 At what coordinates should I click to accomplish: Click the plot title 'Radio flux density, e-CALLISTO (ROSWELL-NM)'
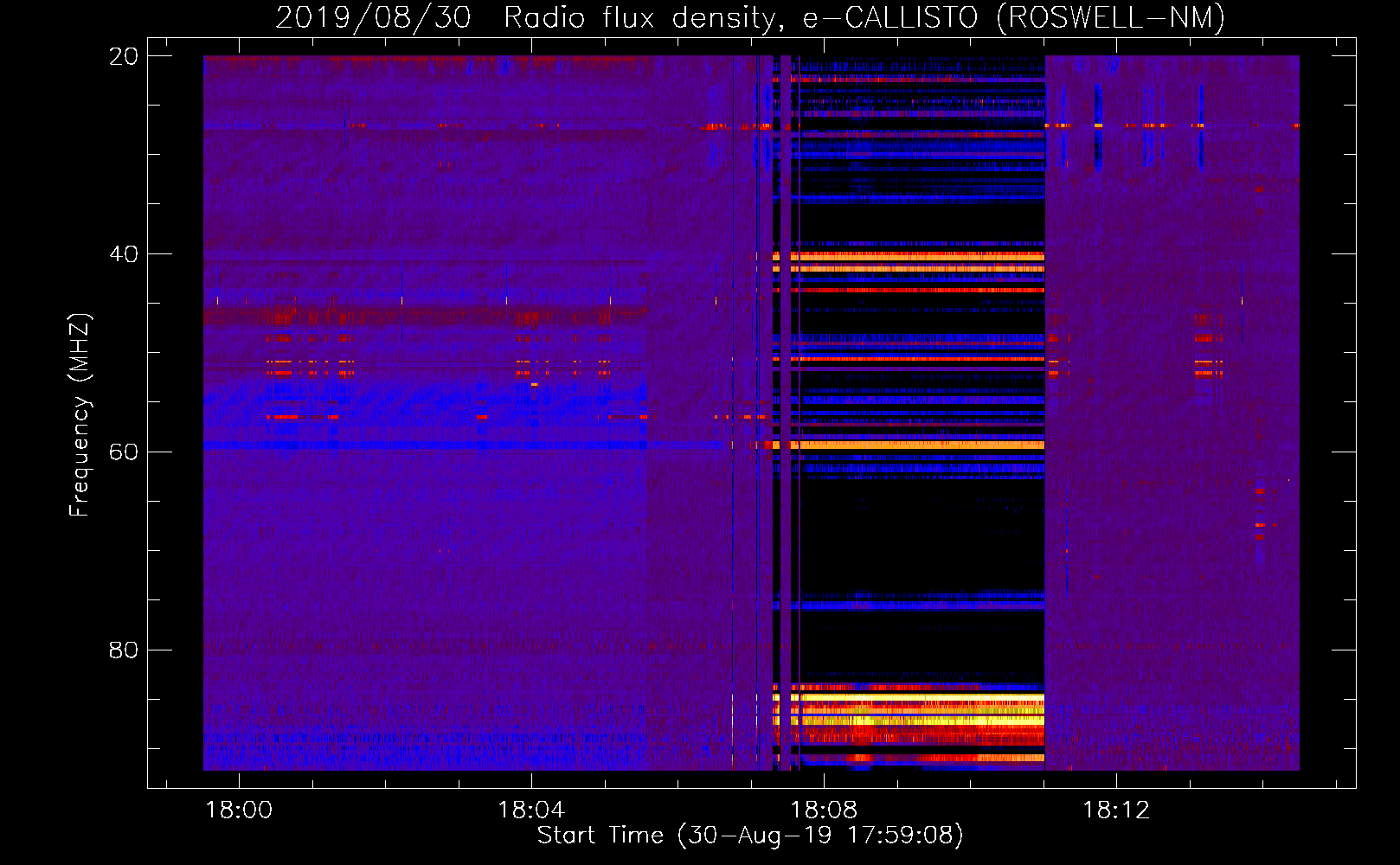coord(864,17)
